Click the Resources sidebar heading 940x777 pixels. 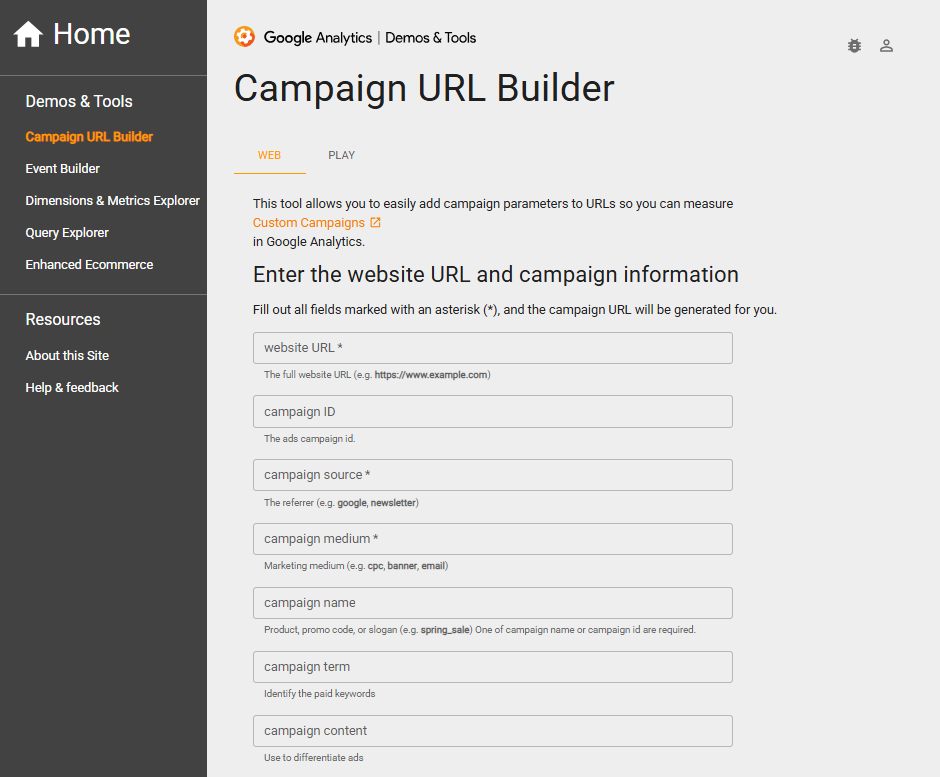coord(63,320)
